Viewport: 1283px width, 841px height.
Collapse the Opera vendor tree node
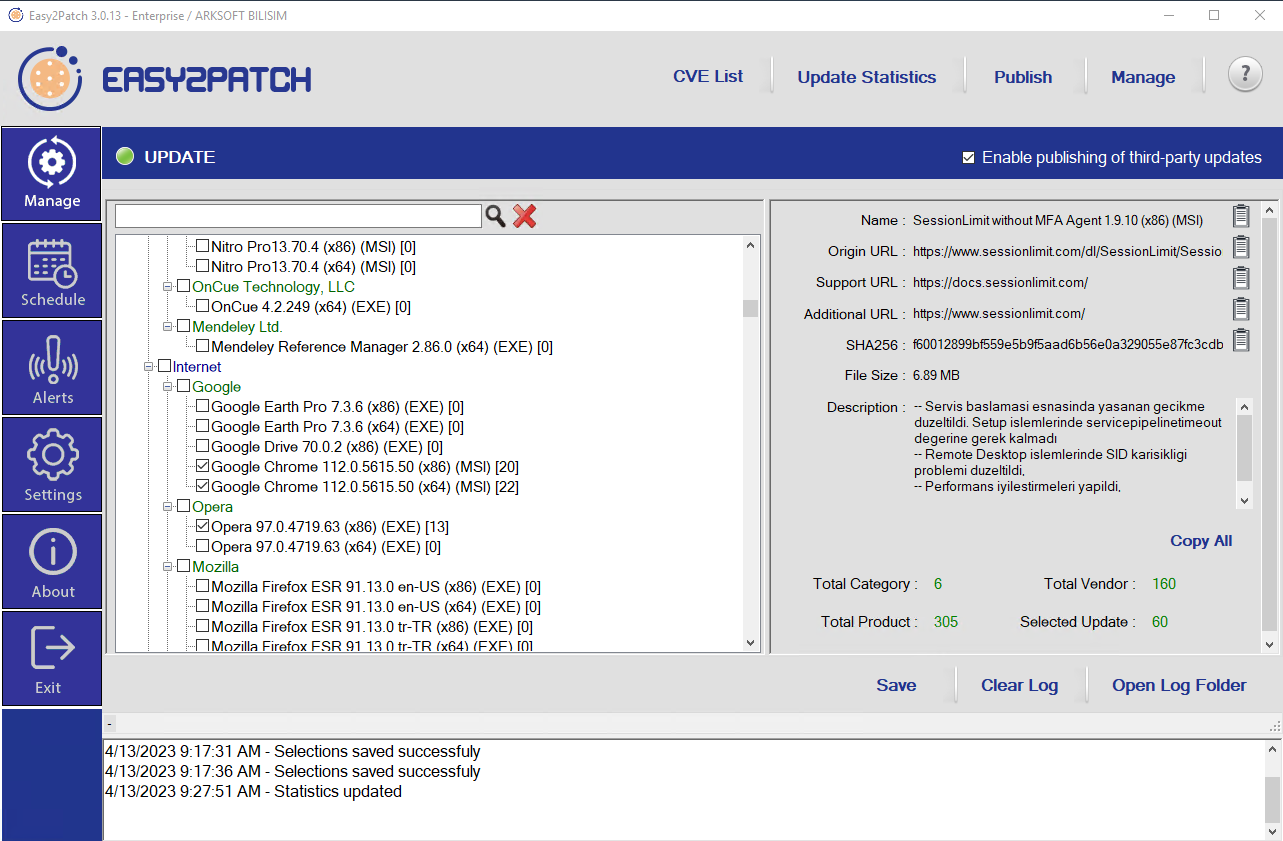[169, 507]
